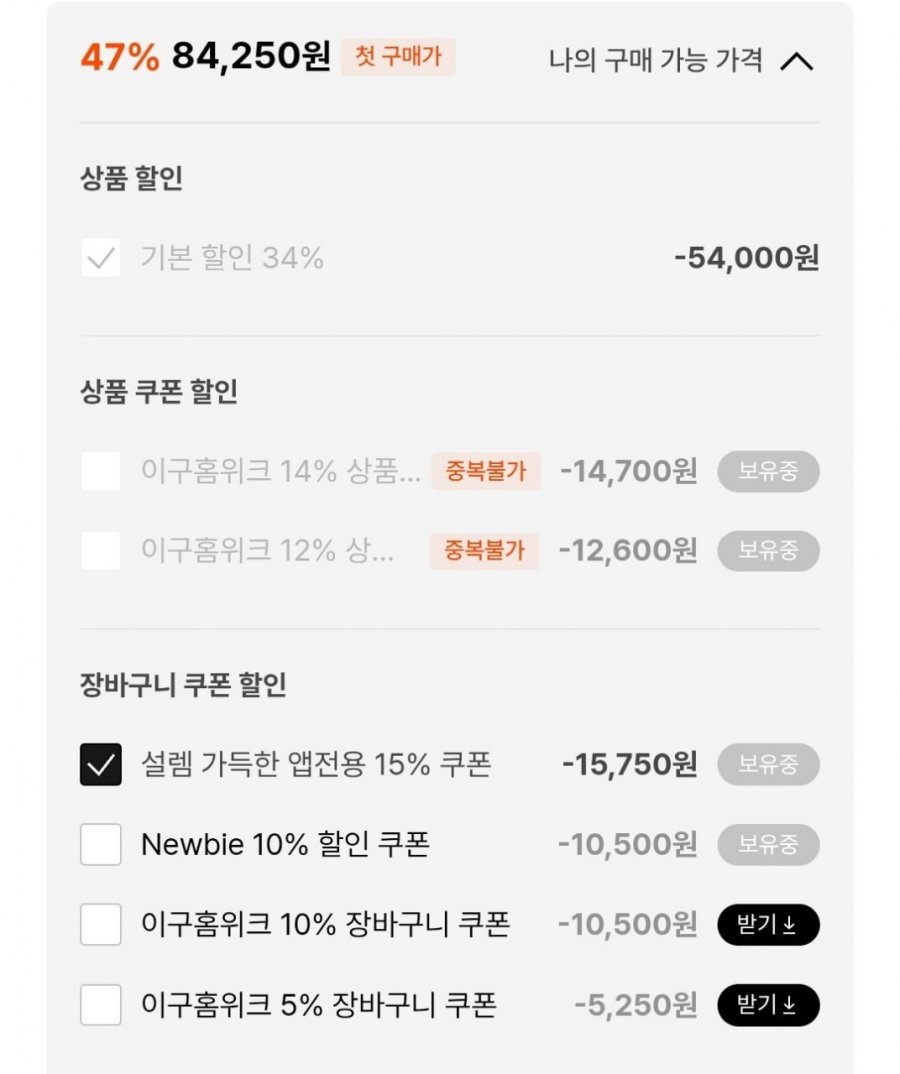
Task: Download the 이구홈위크 10% 장바구니 coupon with 받기
Action: (768, 924)
